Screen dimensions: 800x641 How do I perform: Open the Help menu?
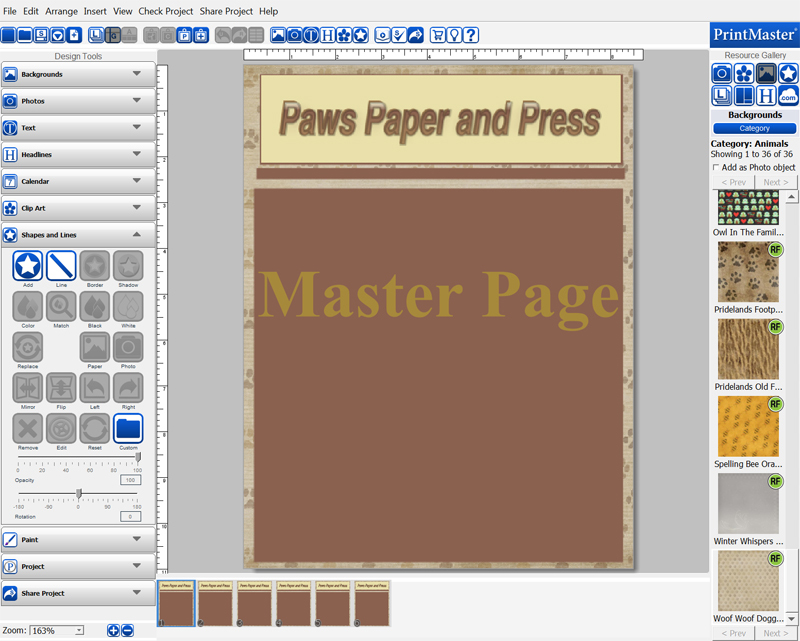268,11
